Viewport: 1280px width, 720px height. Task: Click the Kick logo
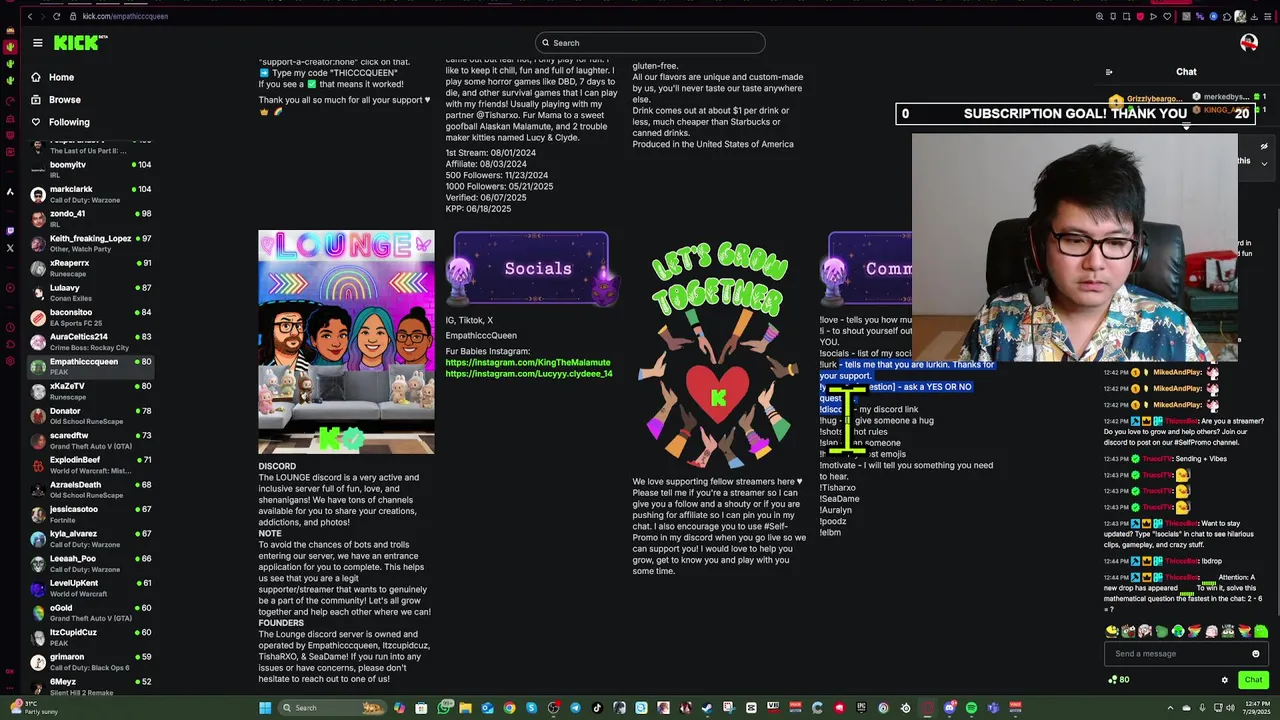(81, 42)
